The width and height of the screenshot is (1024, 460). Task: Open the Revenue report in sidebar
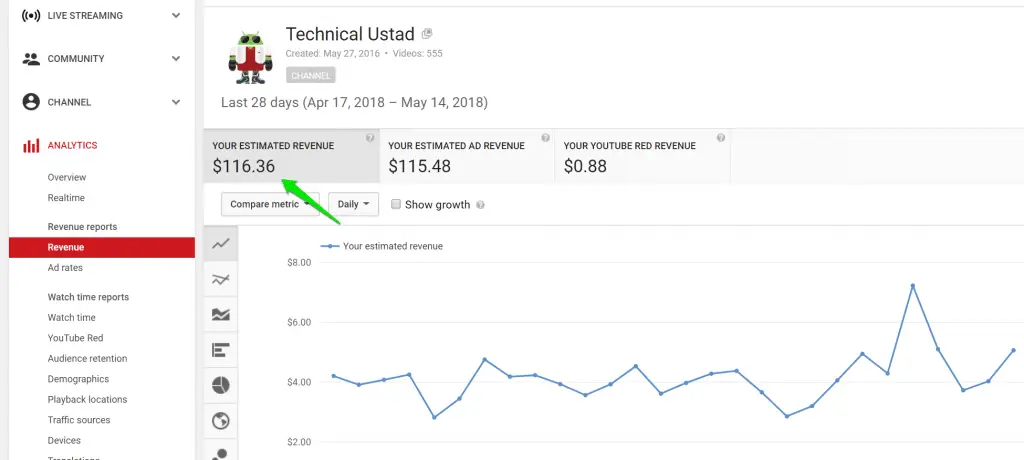coord(102,247)
